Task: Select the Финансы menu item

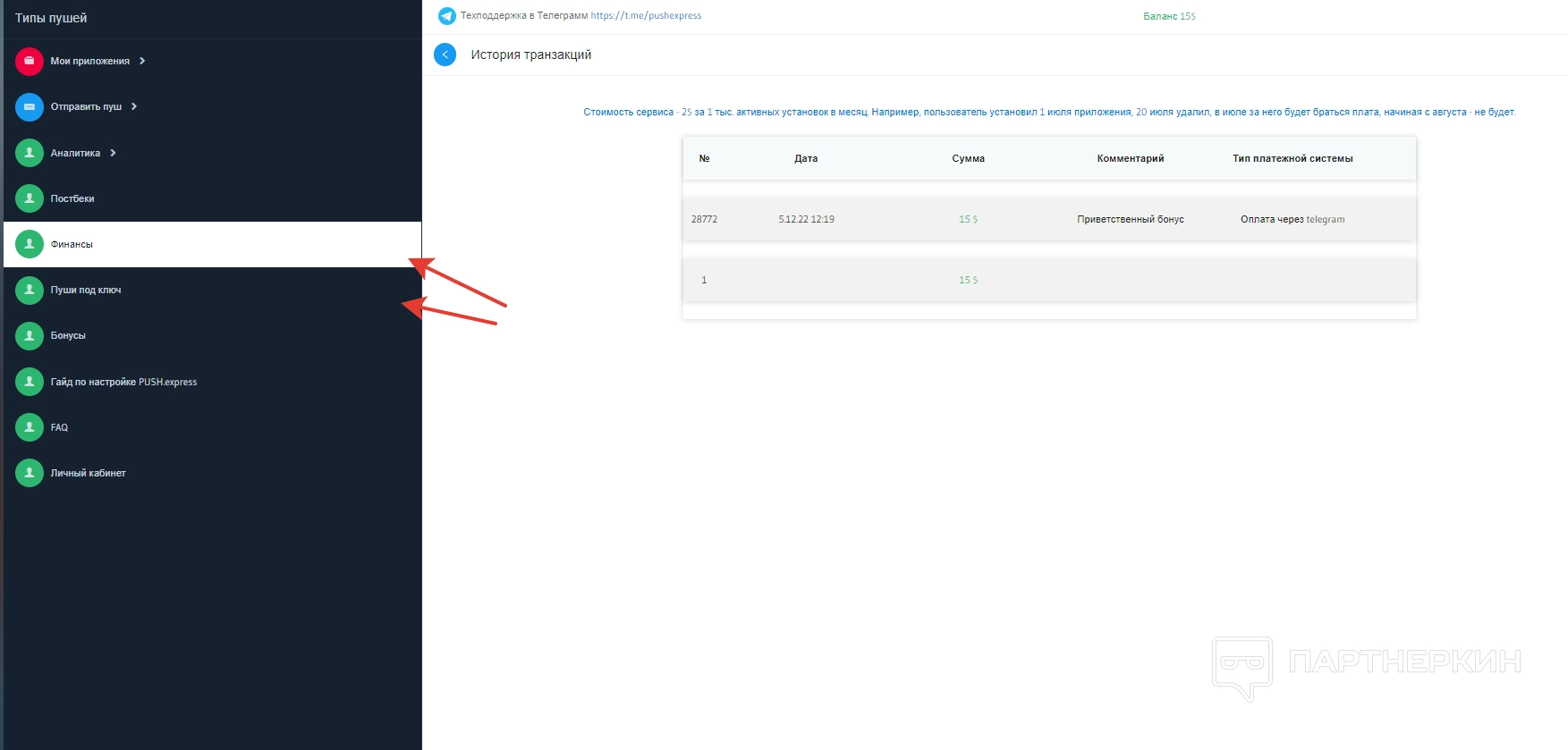Action: point(213,244)
